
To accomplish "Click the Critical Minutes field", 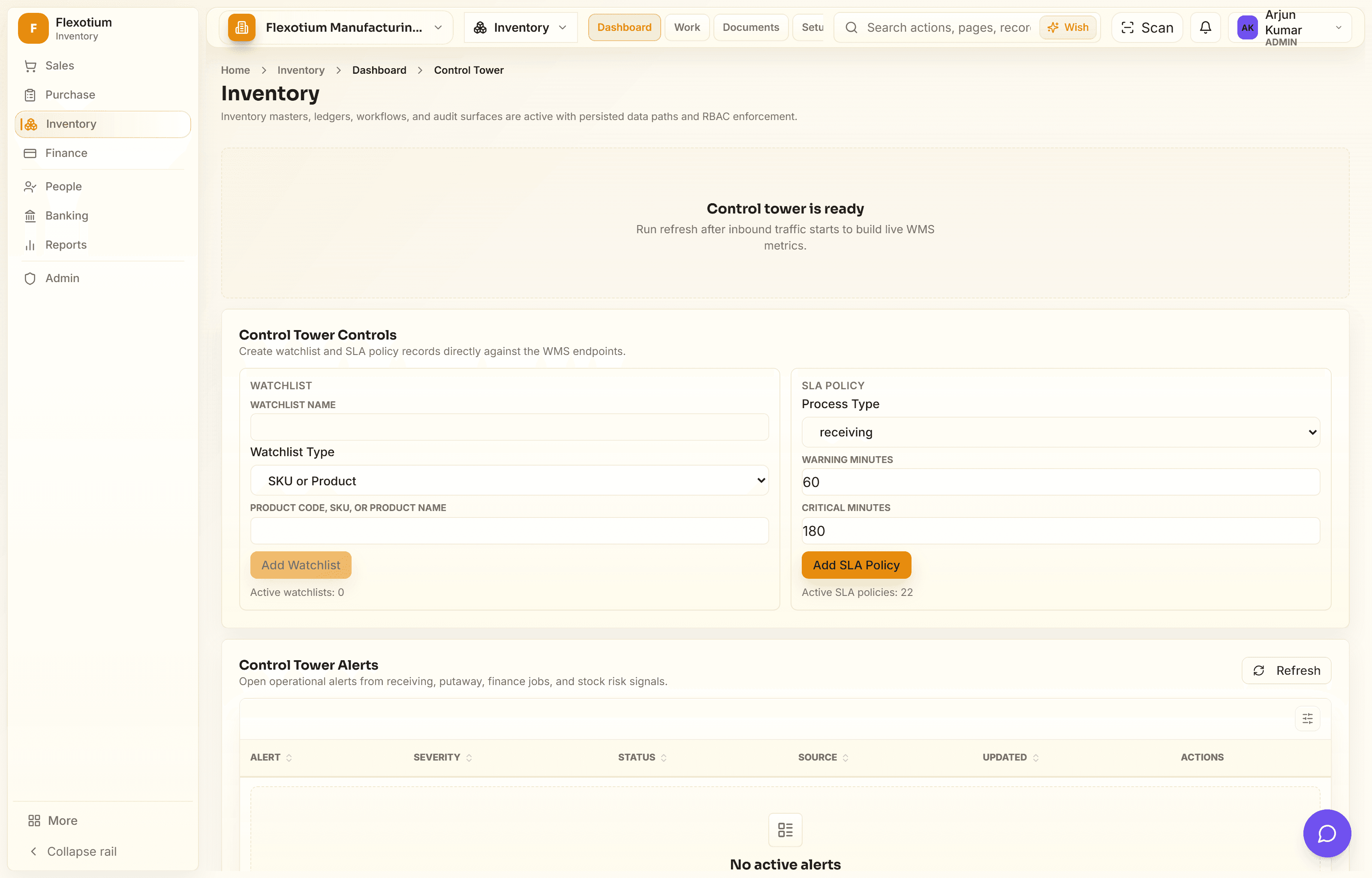I will coord(1061,531).
